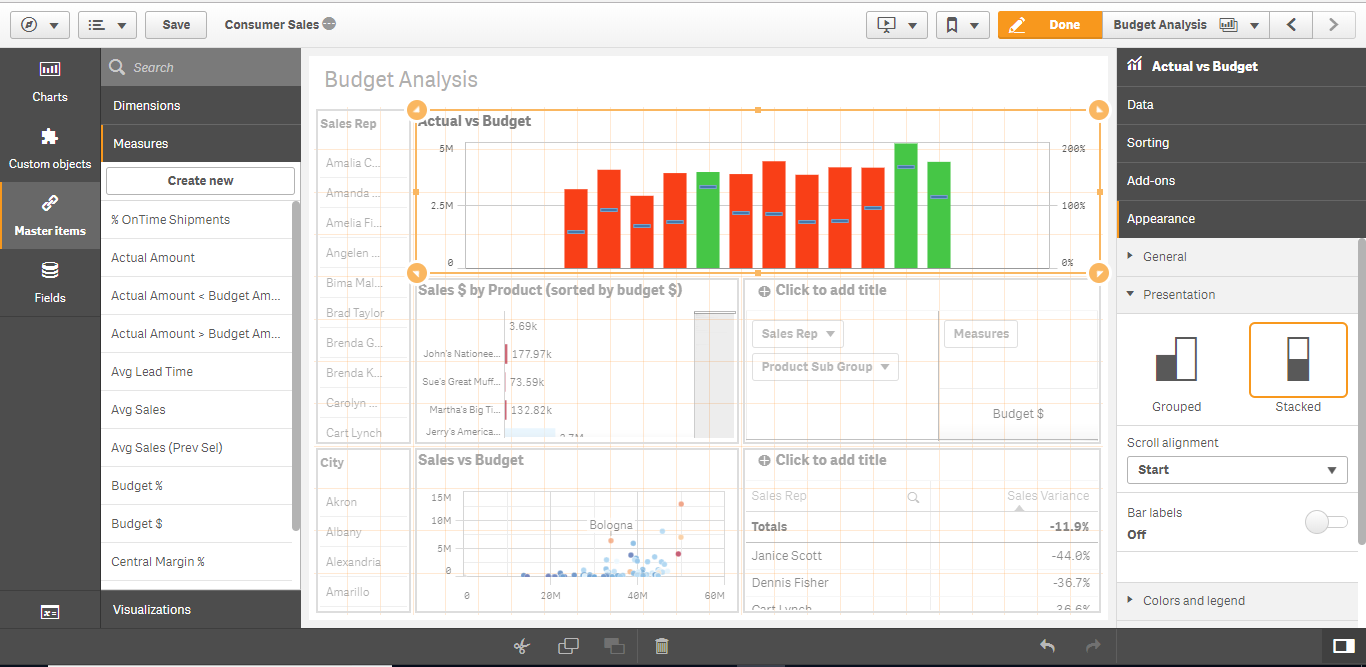Screen dimensions: 1366x667
Task: Open the global list menu
Action: [107, 25]
